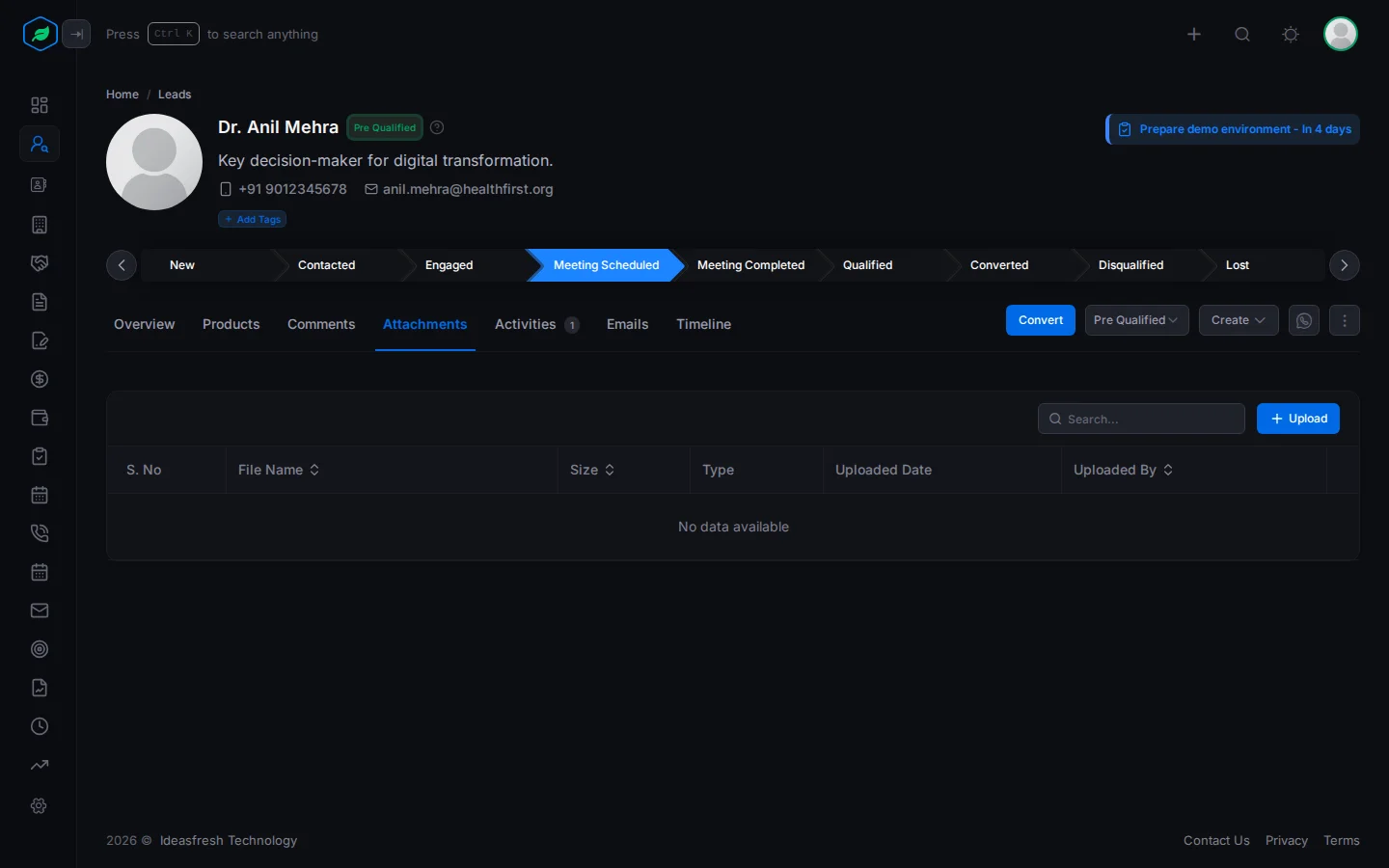This screenshot has width=1389, height=868.
Task: Open the Activities tab
Action: pos(536,324)
